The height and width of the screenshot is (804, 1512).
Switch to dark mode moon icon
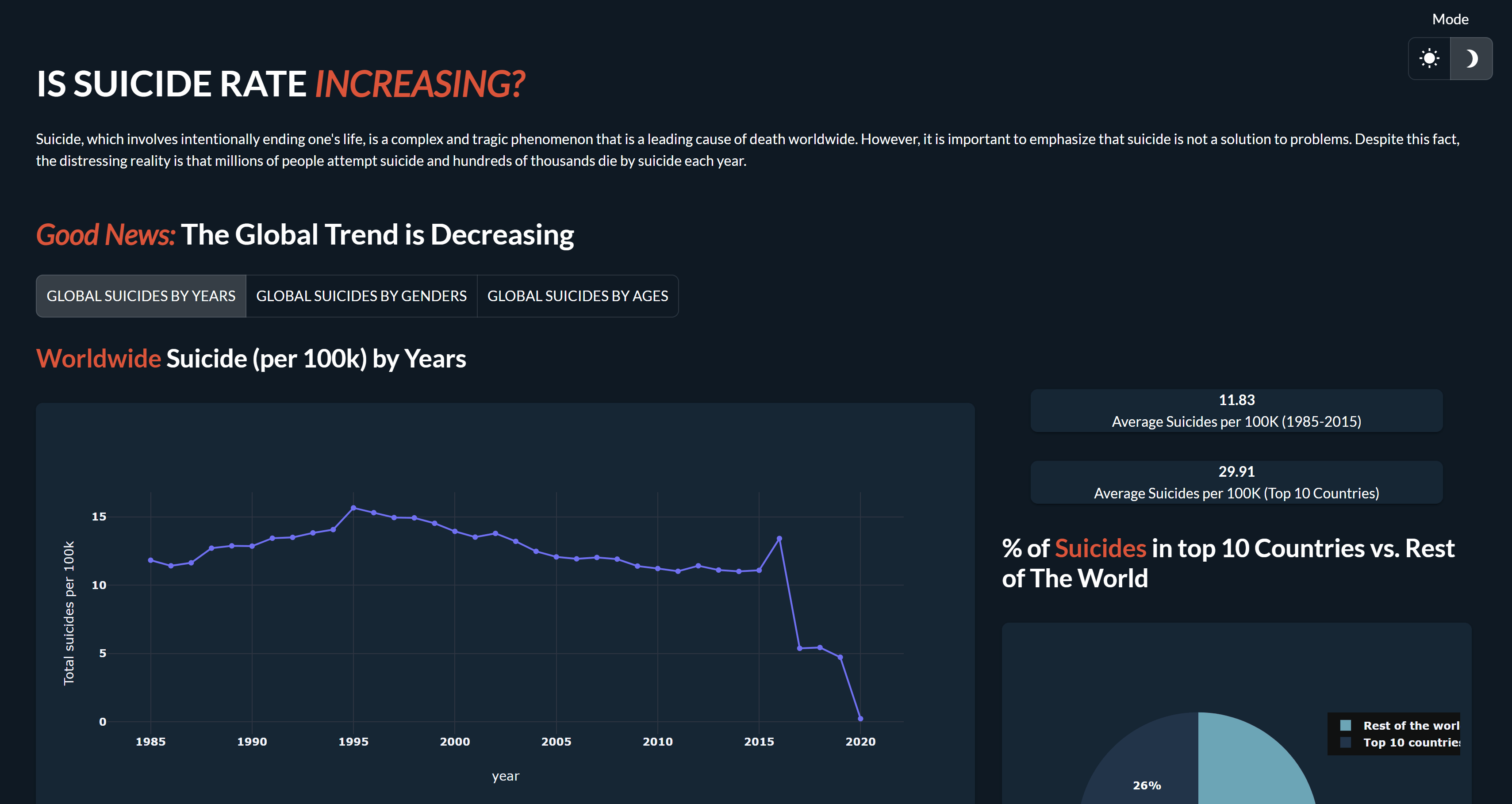click(1471, 59)
